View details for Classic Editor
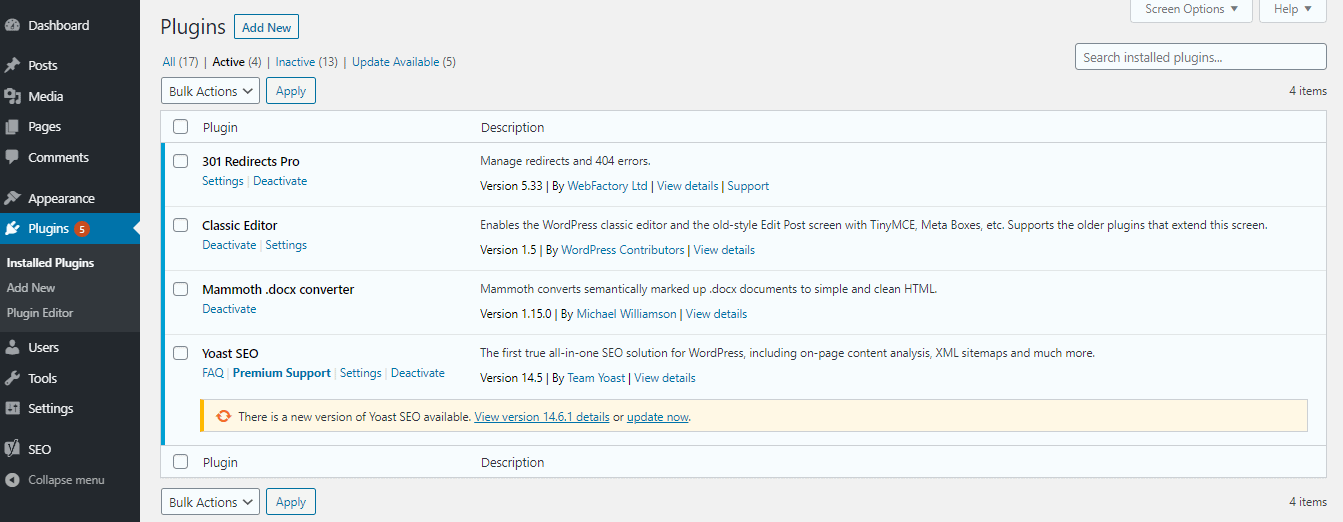1343x522 pixels. tap(724, 250)
